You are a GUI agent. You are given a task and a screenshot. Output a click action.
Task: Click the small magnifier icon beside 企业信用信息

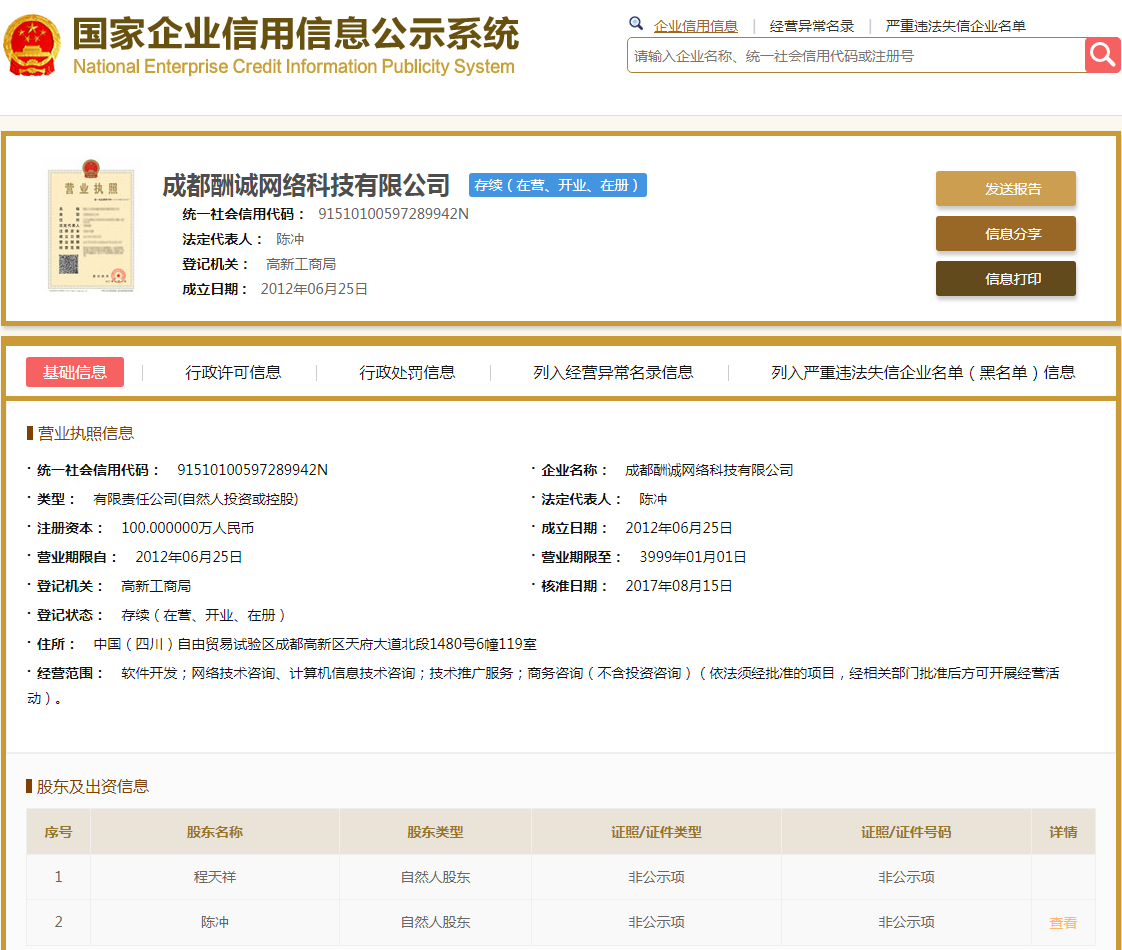[636, 24]
